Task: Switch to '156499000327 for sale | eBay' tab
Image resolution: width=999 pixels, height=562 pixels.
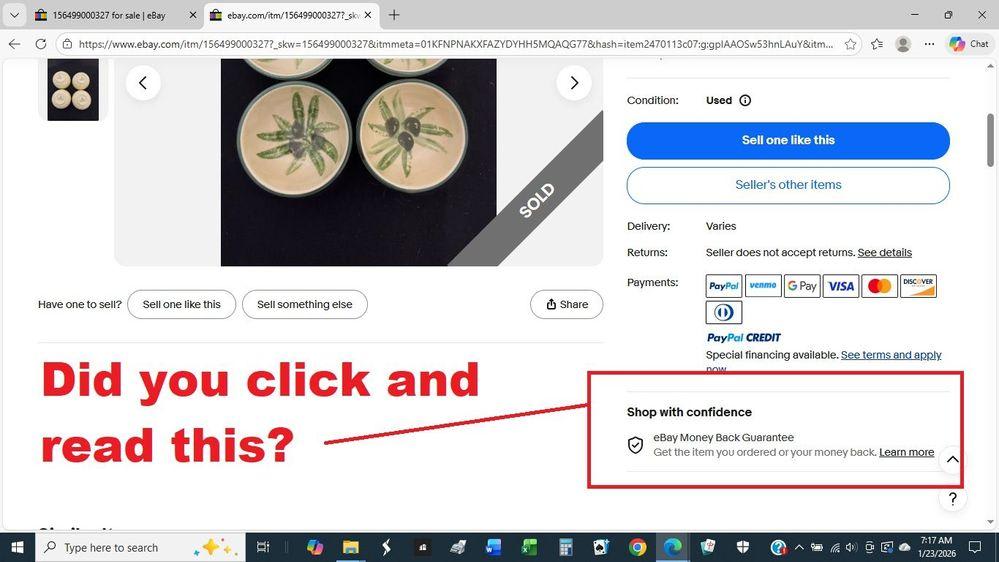Action: pos(109,15)
